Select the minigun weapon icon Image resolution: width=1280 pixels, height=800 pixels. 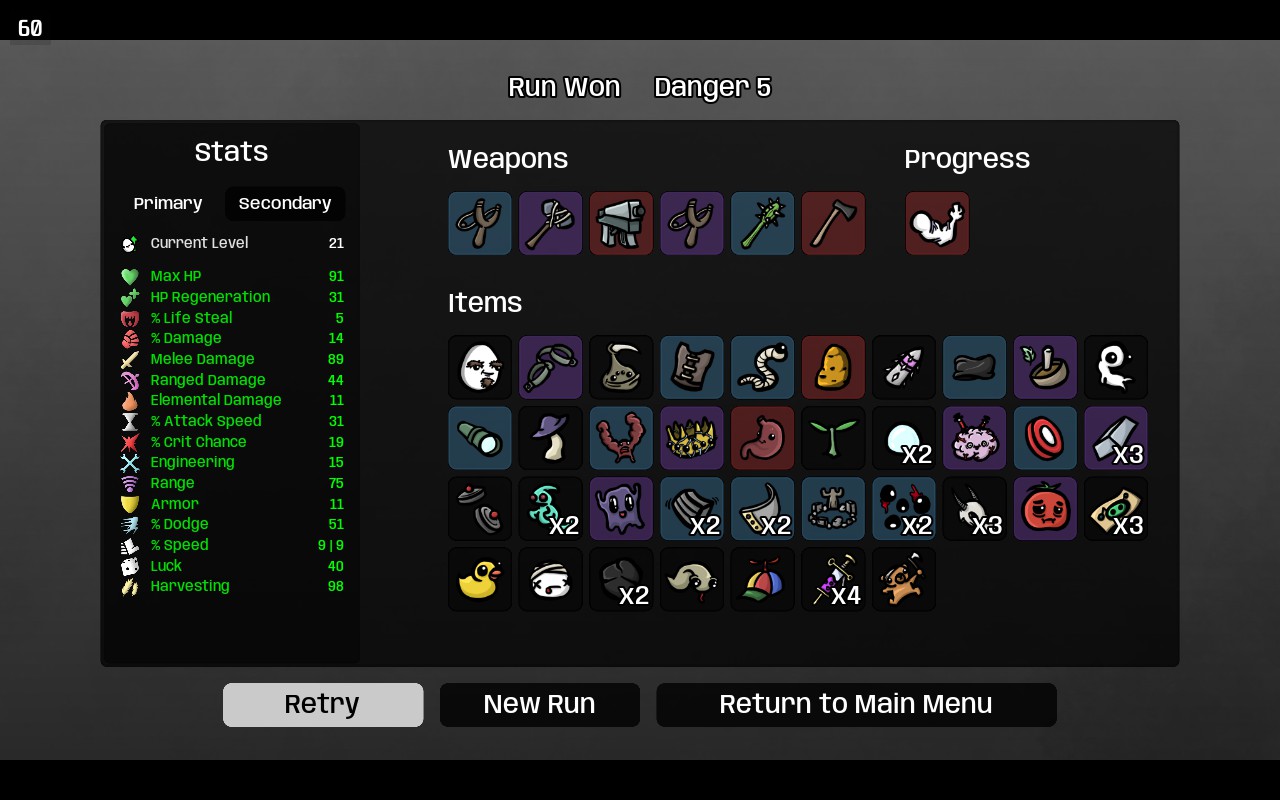[x=621, y=223]
